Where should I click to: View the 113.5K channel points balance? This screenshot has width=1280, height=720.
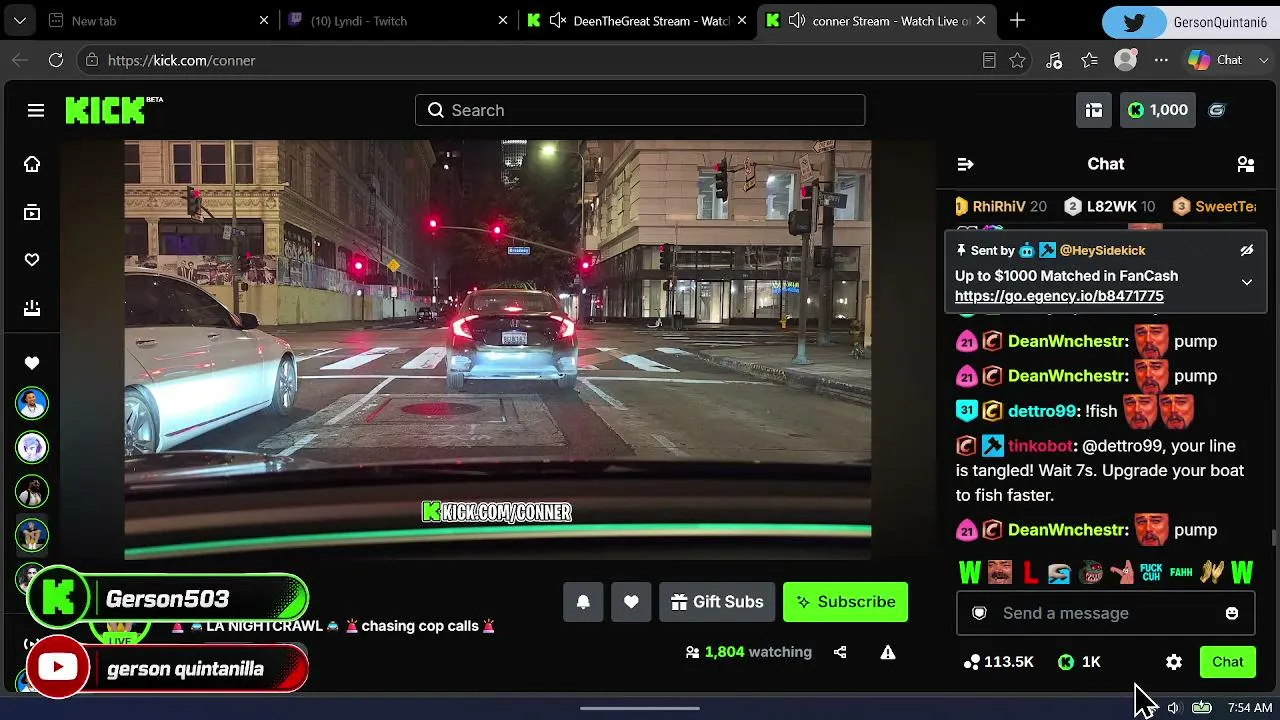tap(998, 662)
